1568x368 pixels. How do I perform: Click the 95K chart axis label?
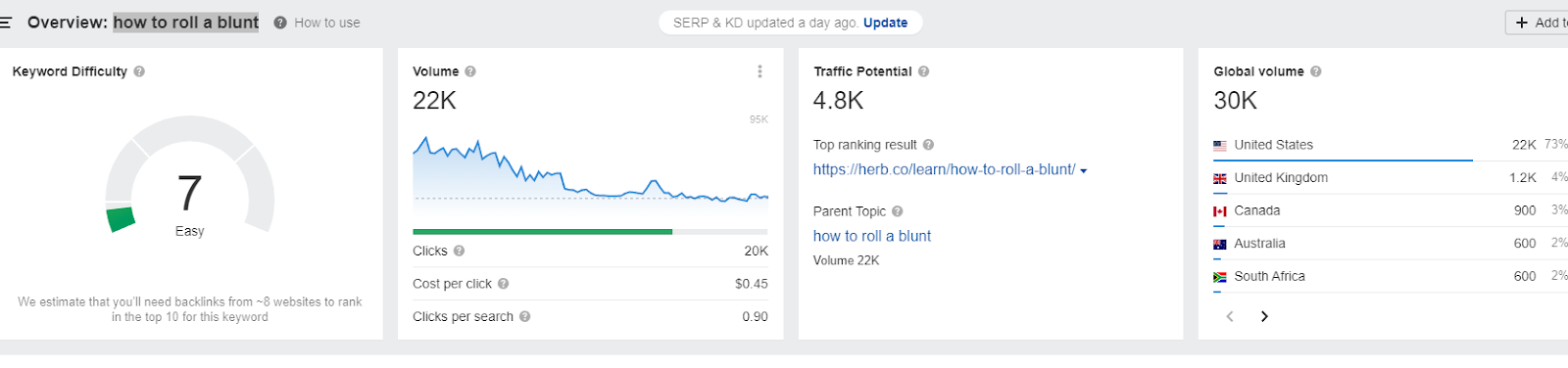pos(759,119)
